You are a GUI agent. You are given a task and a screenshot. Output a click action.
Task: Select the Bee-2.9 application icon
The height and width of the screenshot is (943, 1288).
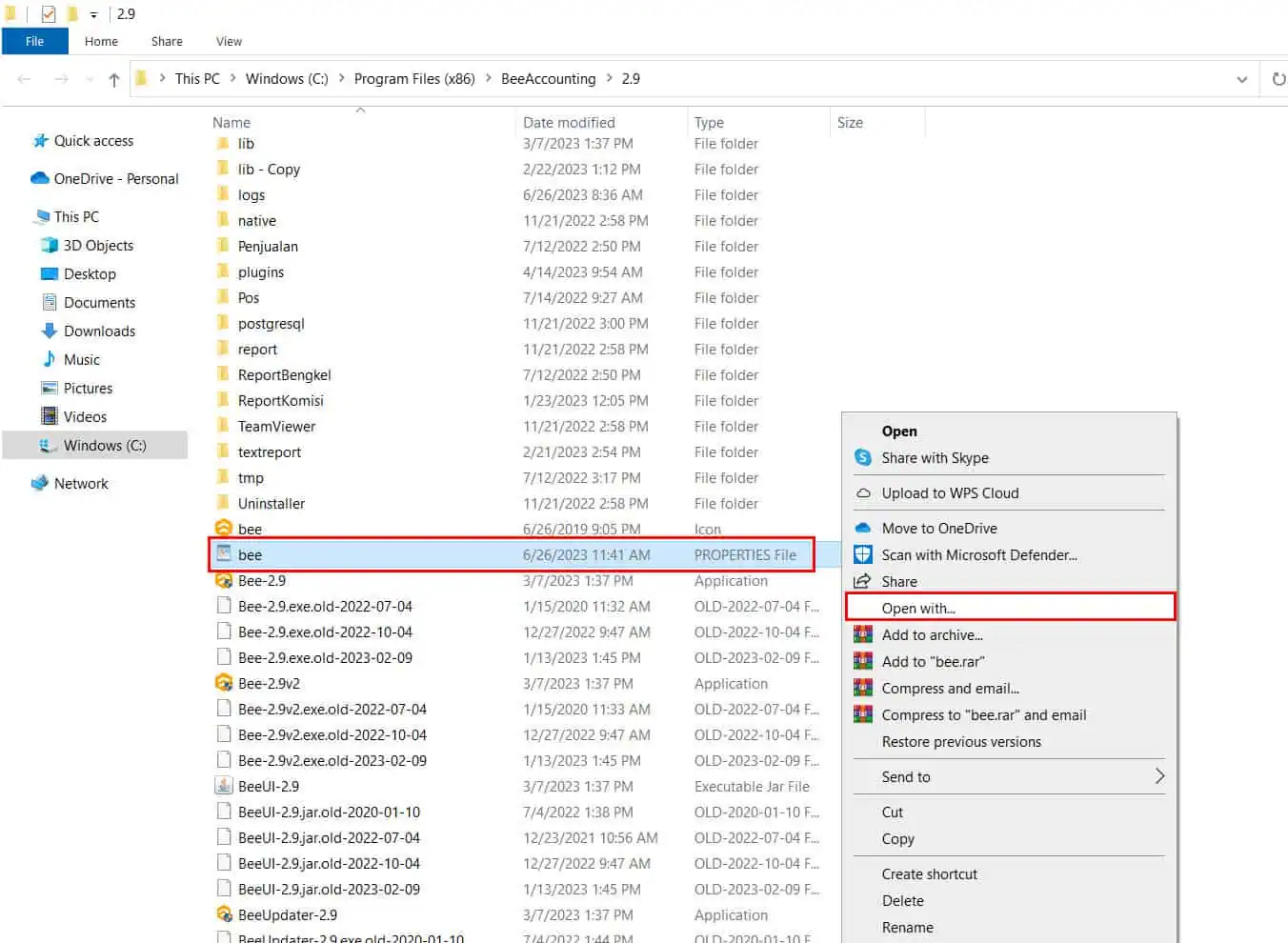pyautogui.click(x=224, y=580)
